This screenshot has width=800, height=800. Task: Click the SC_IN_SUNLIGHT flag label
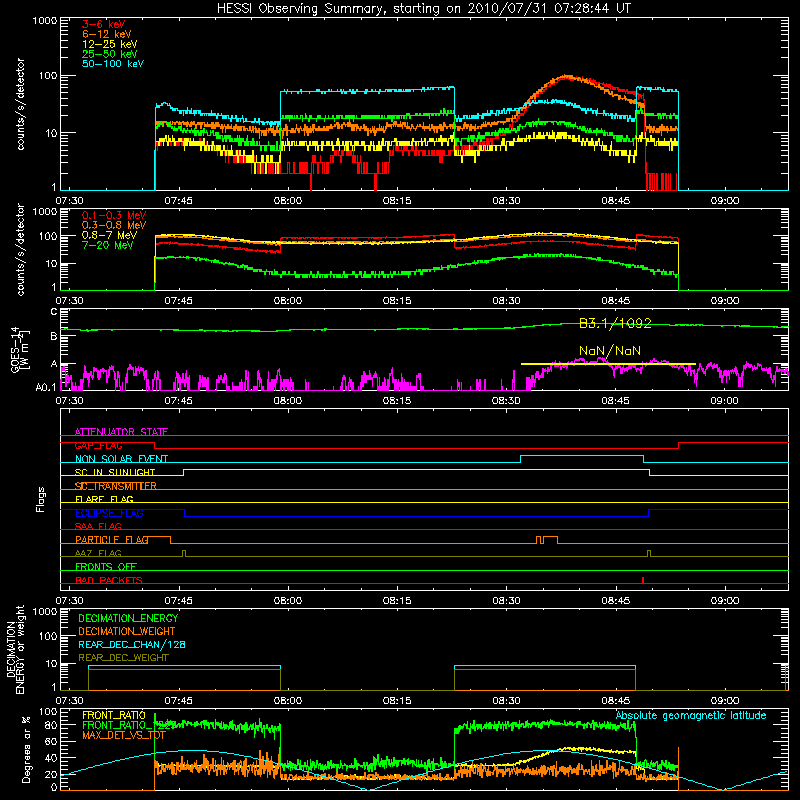coord(115,472)
